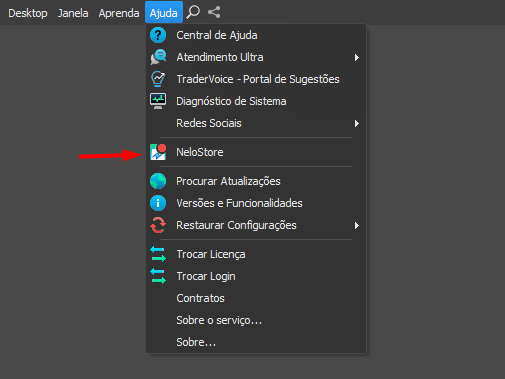Select Trocar Licença entry
Viewport: 505px width, 379px height.
pyautogui.click(x=256, y=254)
